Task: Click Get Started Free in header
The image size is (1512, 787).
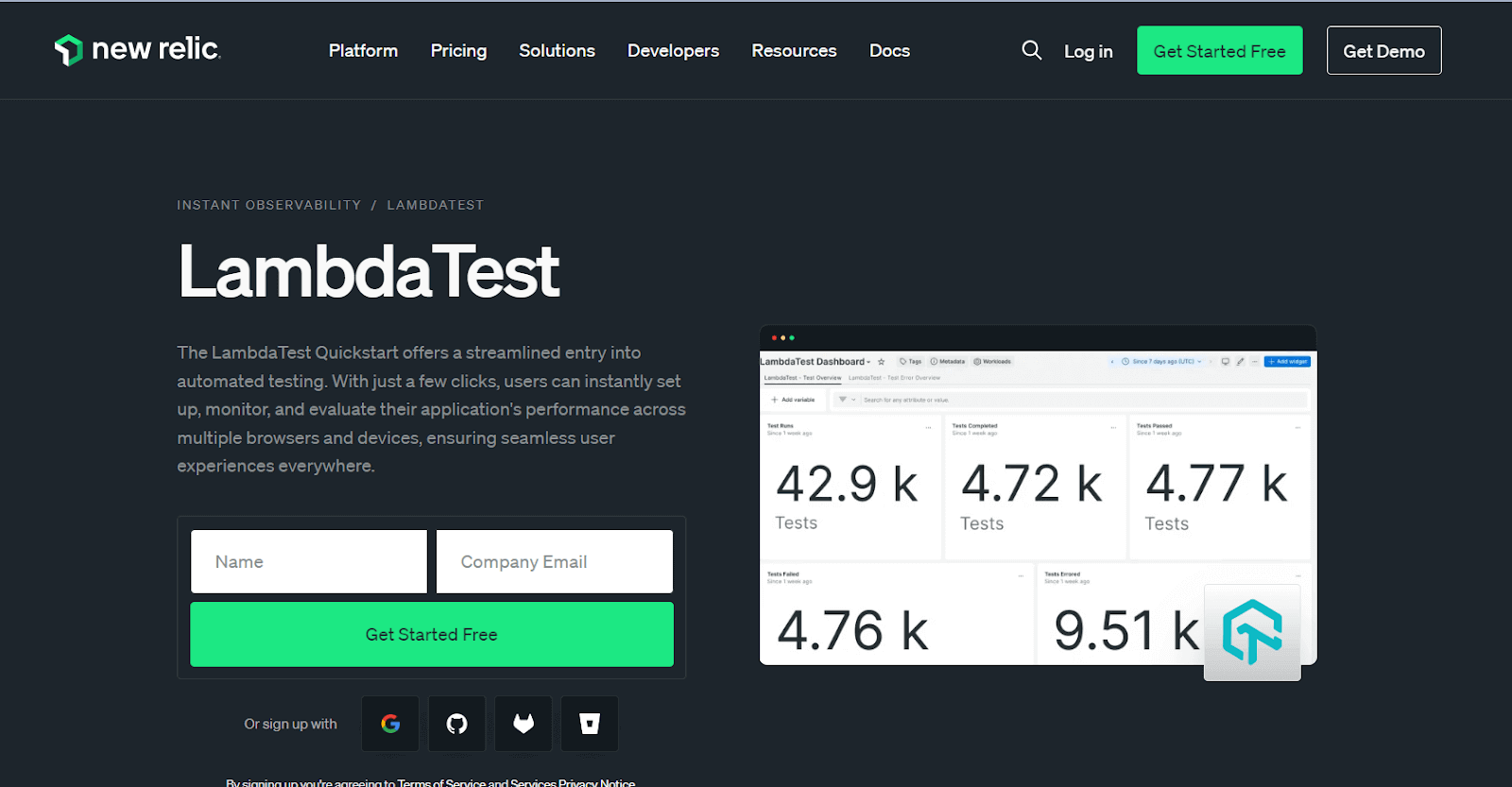Action: click(1219, 50)
